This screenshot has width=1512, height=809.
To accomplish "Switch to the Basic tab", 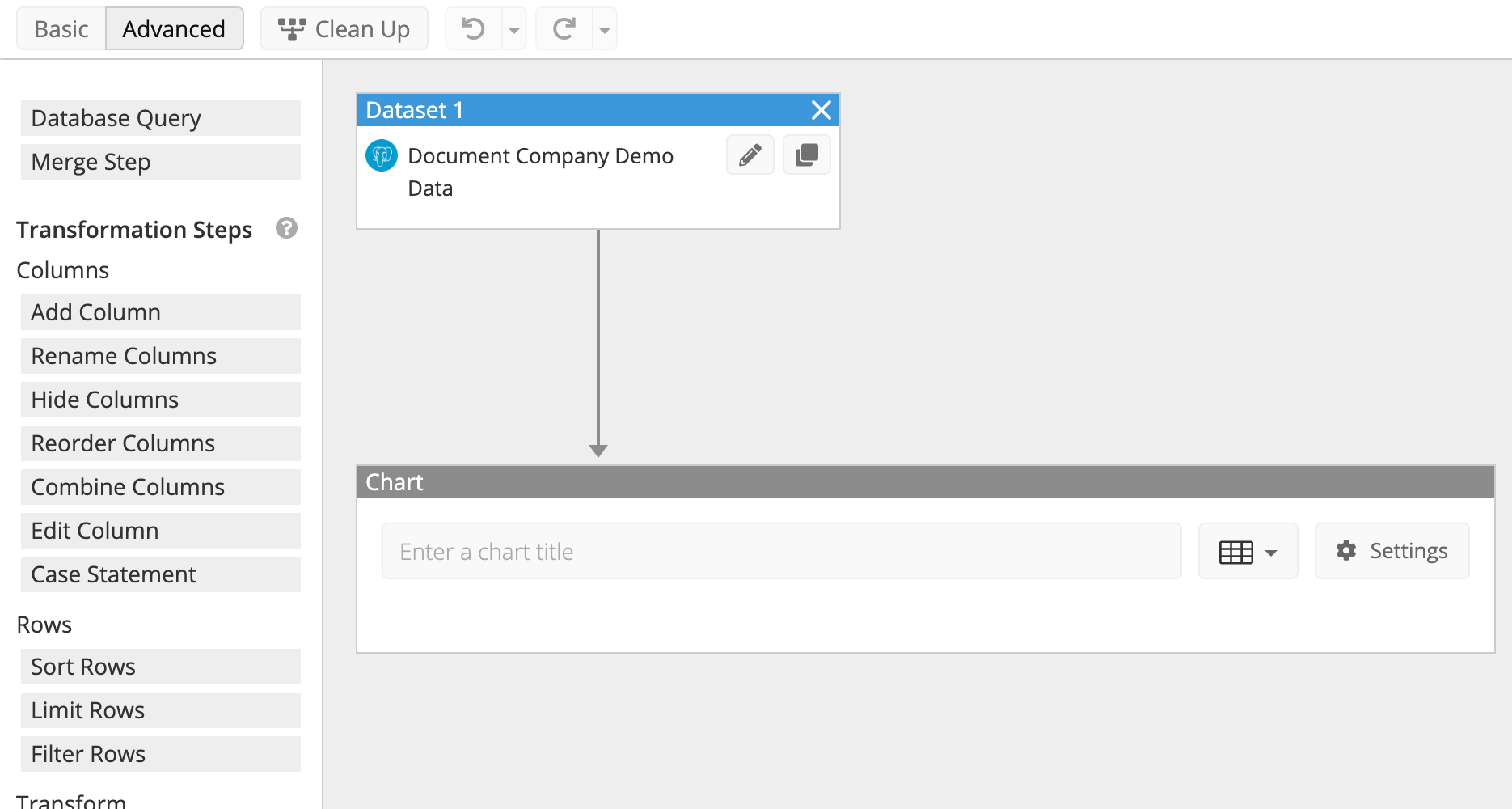I will 61,29.
